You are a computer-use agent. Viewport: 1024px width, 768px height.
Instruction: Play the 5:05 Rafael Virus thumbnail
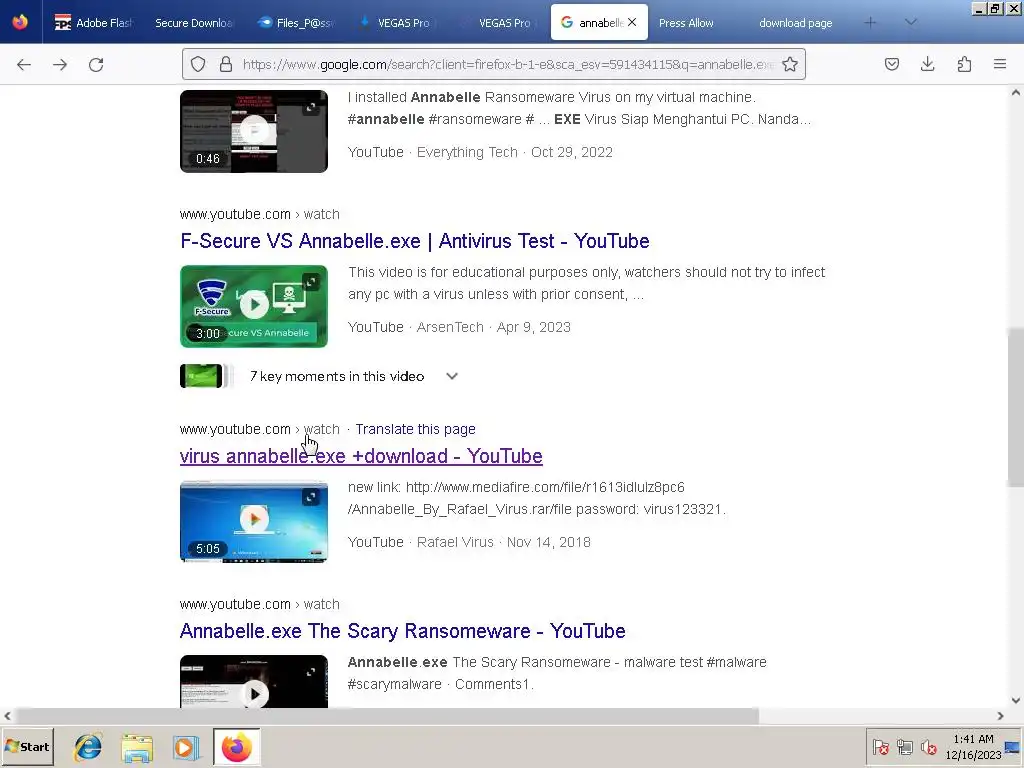(254, 521)
